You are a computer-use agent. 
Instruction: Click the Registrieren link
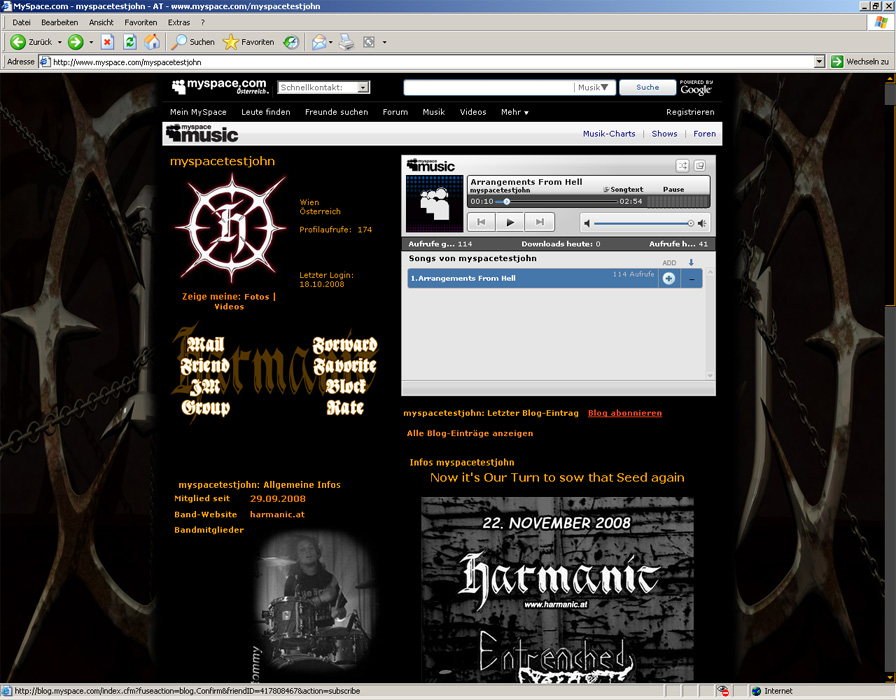pos(690,112)
